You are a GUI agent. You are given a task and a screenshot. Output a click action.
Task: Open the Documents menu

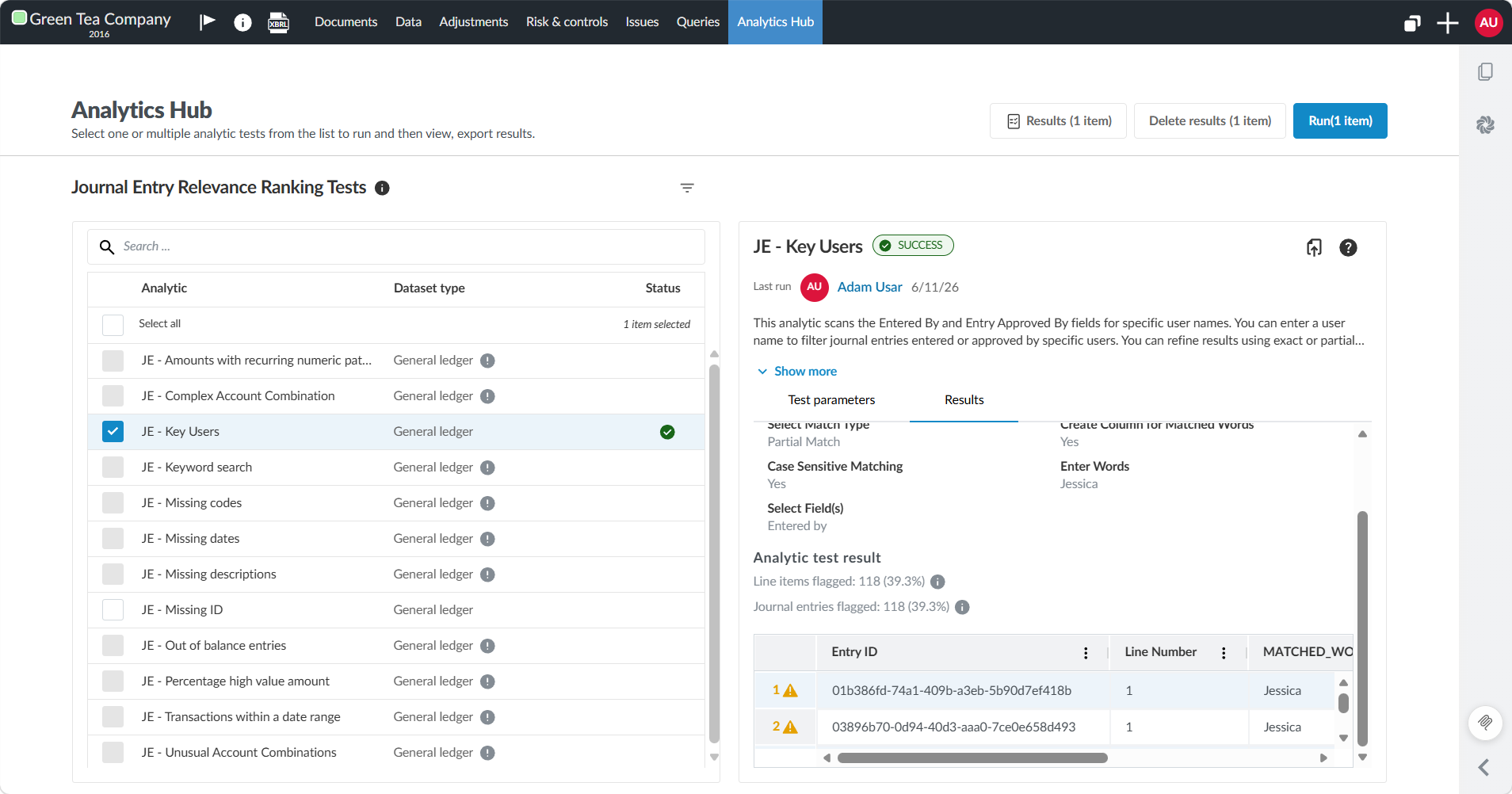pos(346,22)
